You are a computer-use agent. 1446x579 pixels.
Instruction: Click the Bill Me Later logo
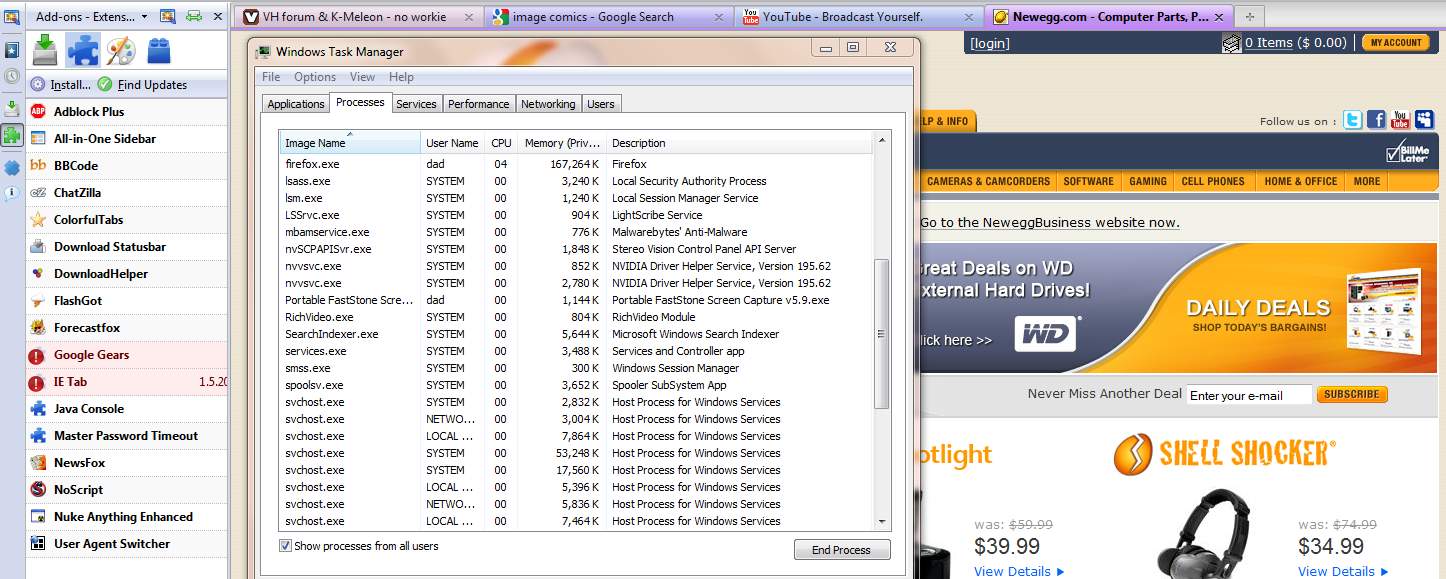point(1406,153)
